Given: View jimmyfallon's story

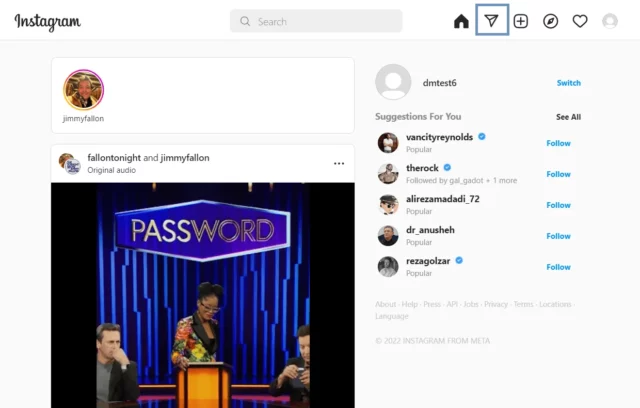Looking at the screenshot, I should coord(84,90).
